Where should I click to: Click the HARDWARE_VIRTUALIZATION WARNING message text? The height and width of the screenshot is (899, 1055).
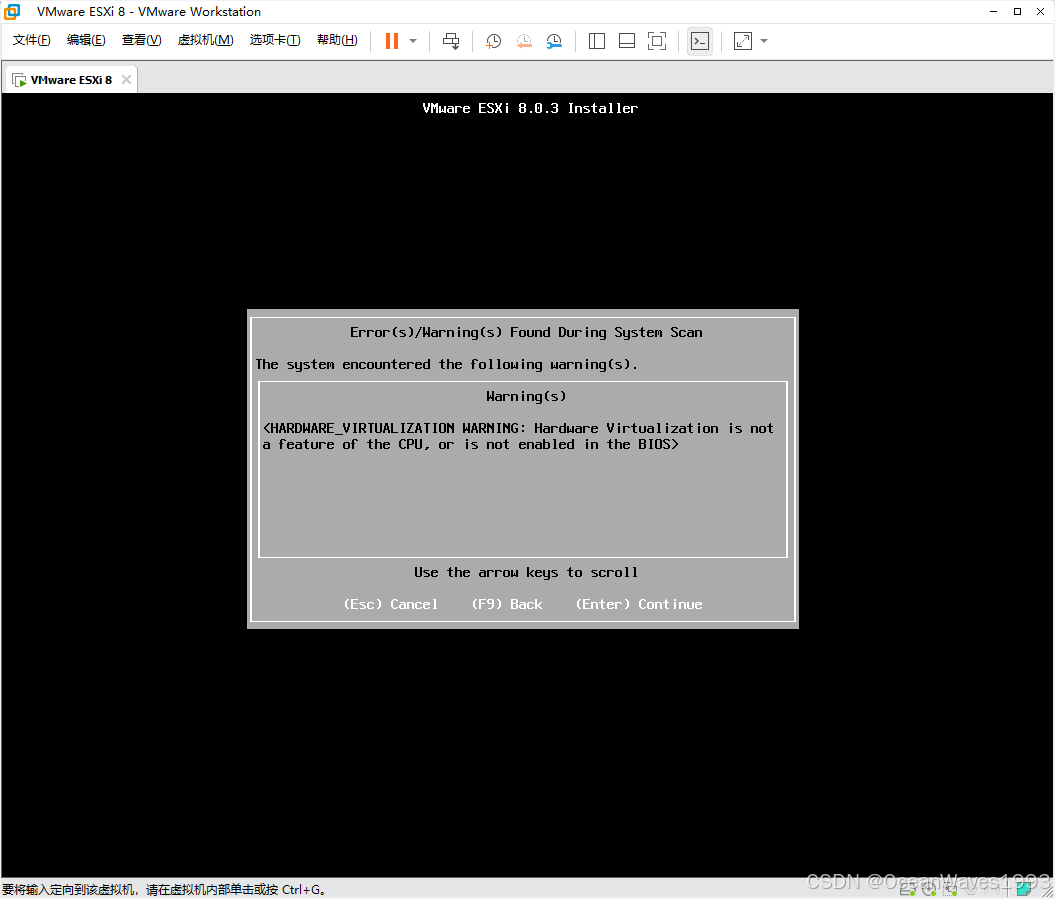click(518, 436)
